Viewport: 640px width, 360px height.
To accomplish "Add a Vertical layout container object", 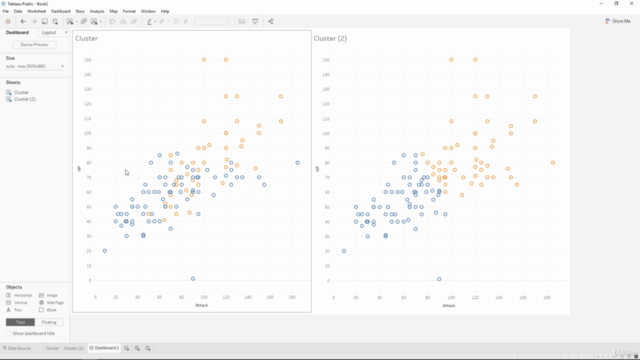I will point(17,302).
